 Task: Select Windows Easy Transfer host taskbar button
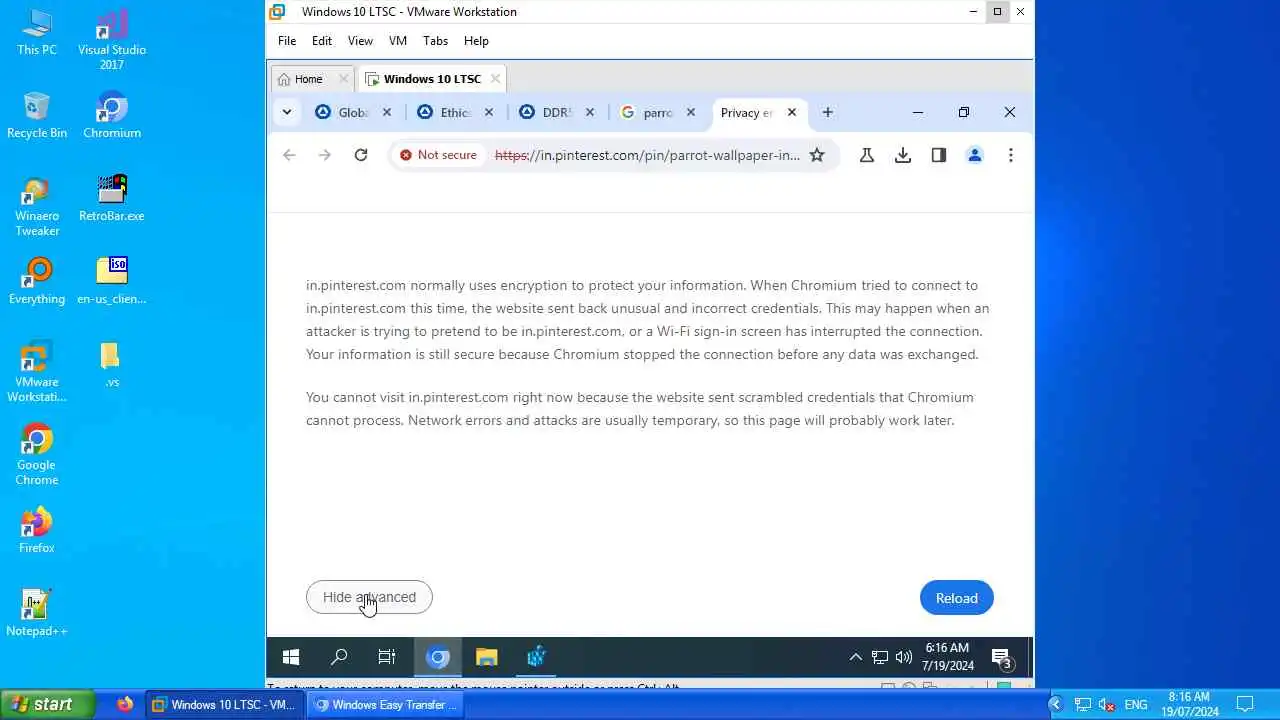point(384,704)
